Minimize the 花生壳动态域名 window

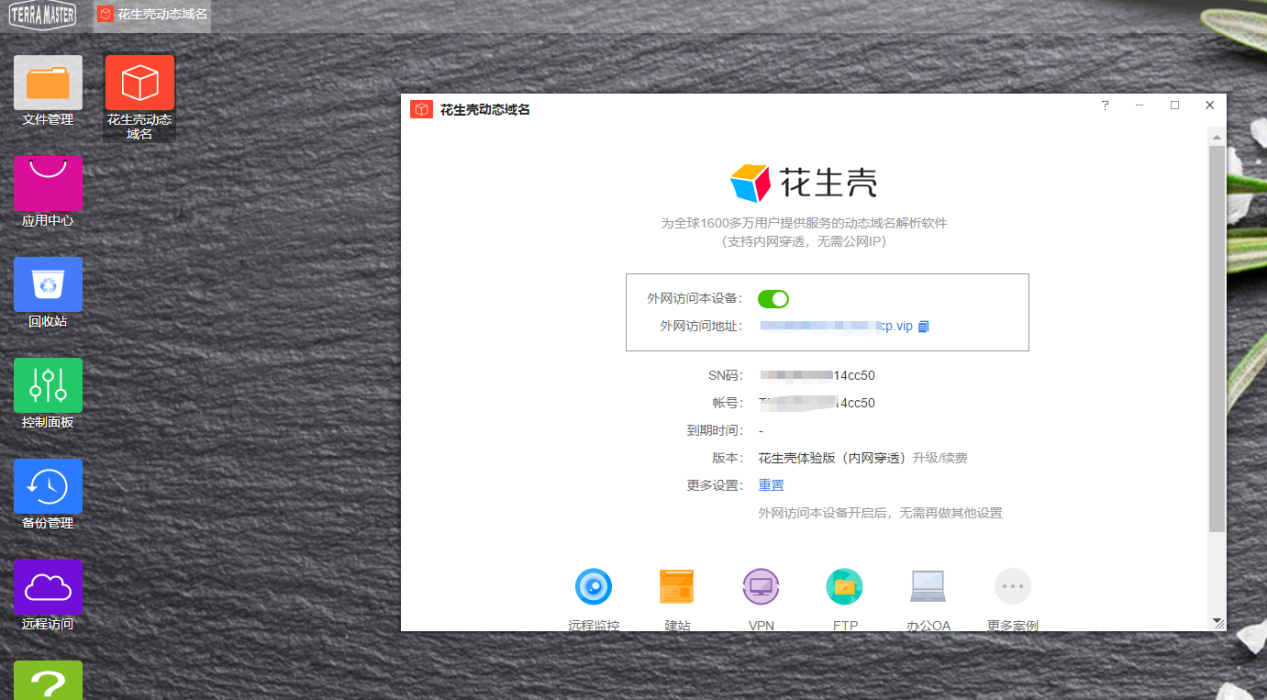(x=1139, y=106)
